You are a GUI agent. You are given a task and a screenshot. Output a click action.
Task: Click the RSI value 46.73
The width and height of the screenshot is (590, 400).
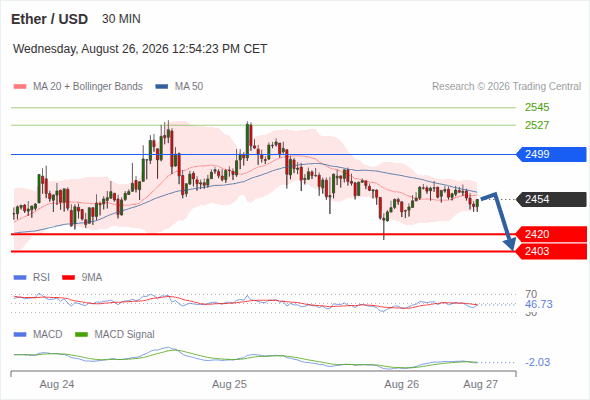[539, 304]
